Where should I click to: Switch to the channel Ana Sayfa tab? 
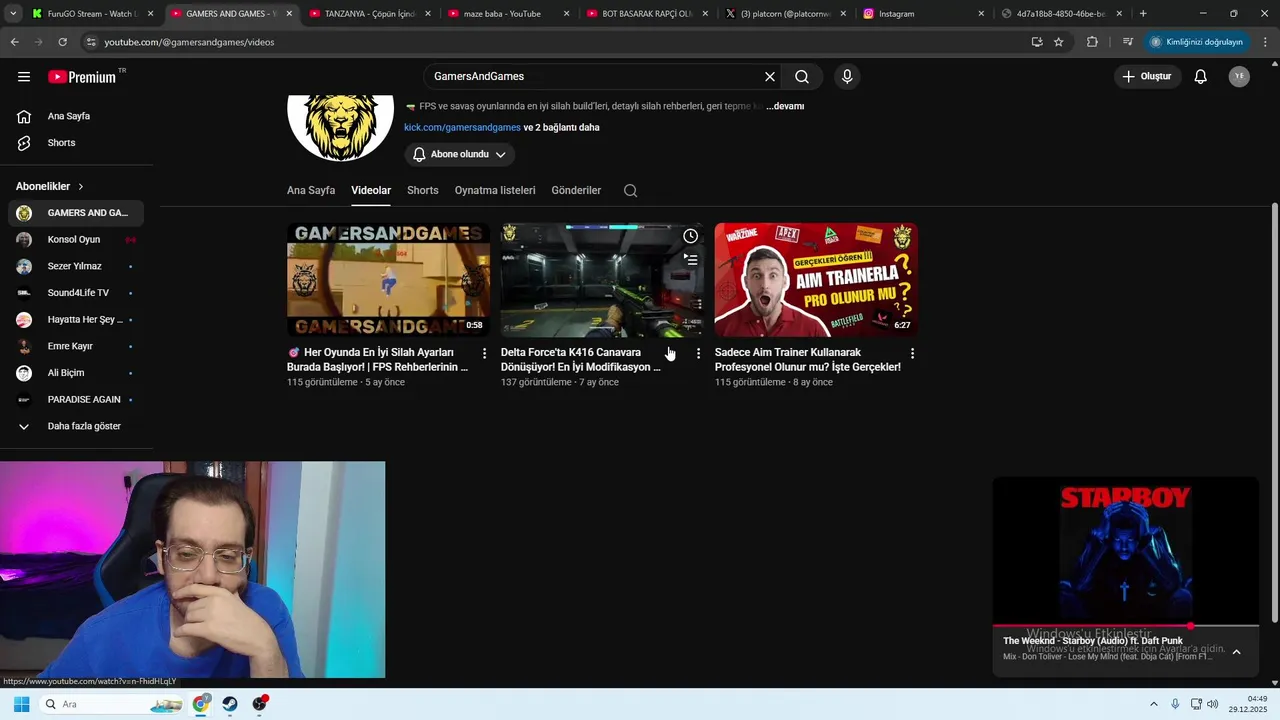tap(311, 190)
